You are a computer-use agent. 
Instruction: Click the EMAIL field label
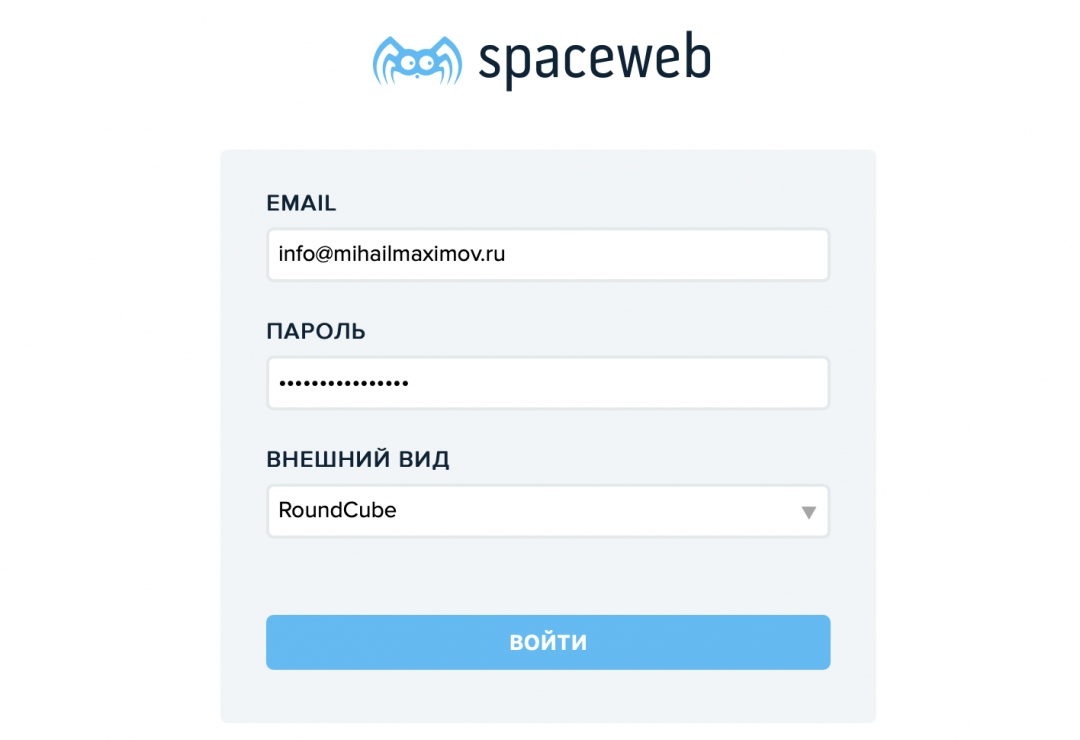tap(301, 204)
